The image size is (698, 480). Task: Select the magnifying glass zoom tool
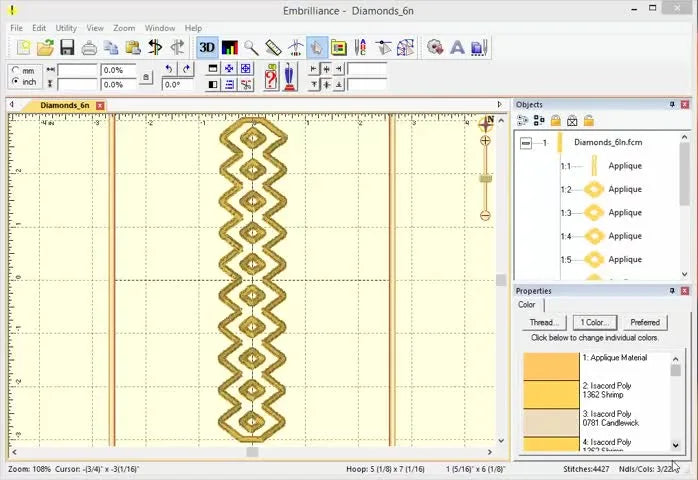(x=251, y=47)
